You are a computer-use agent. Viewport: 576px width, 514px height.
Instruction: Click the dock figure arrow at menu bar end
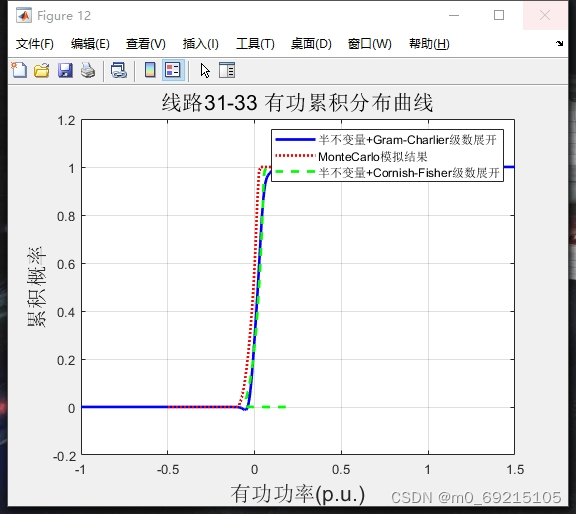click(559, 44)
